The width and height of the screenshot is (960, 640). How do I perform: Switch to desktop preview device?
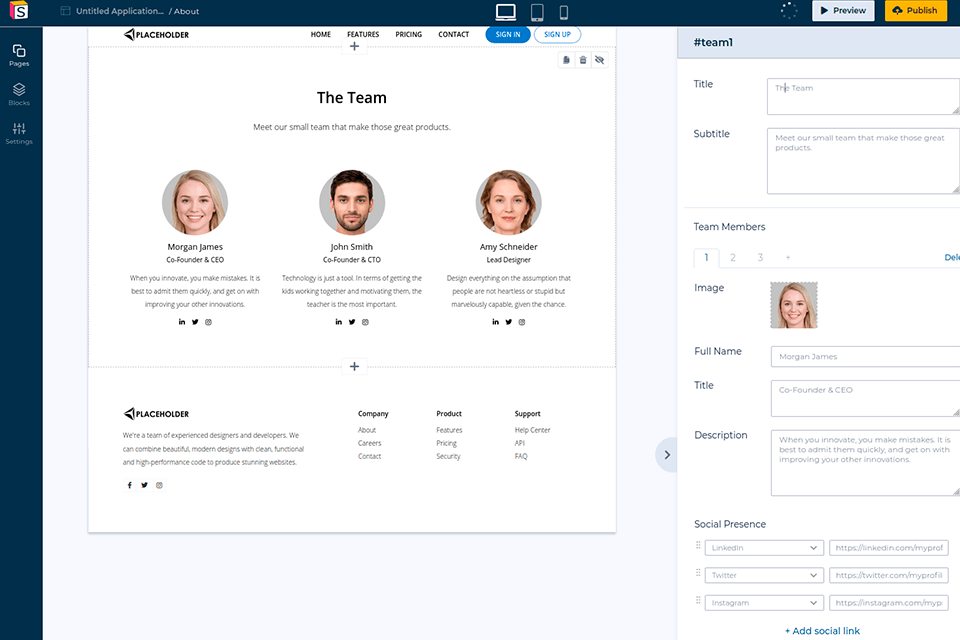[506, 12]
